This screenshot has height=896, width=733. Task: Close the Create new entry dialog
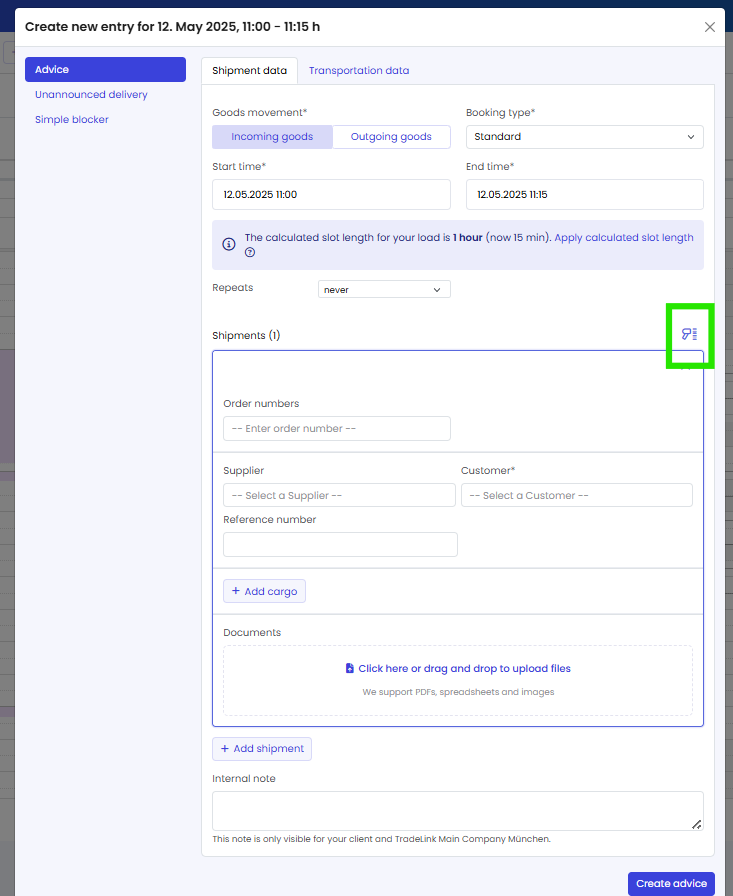tap(710, 27)
